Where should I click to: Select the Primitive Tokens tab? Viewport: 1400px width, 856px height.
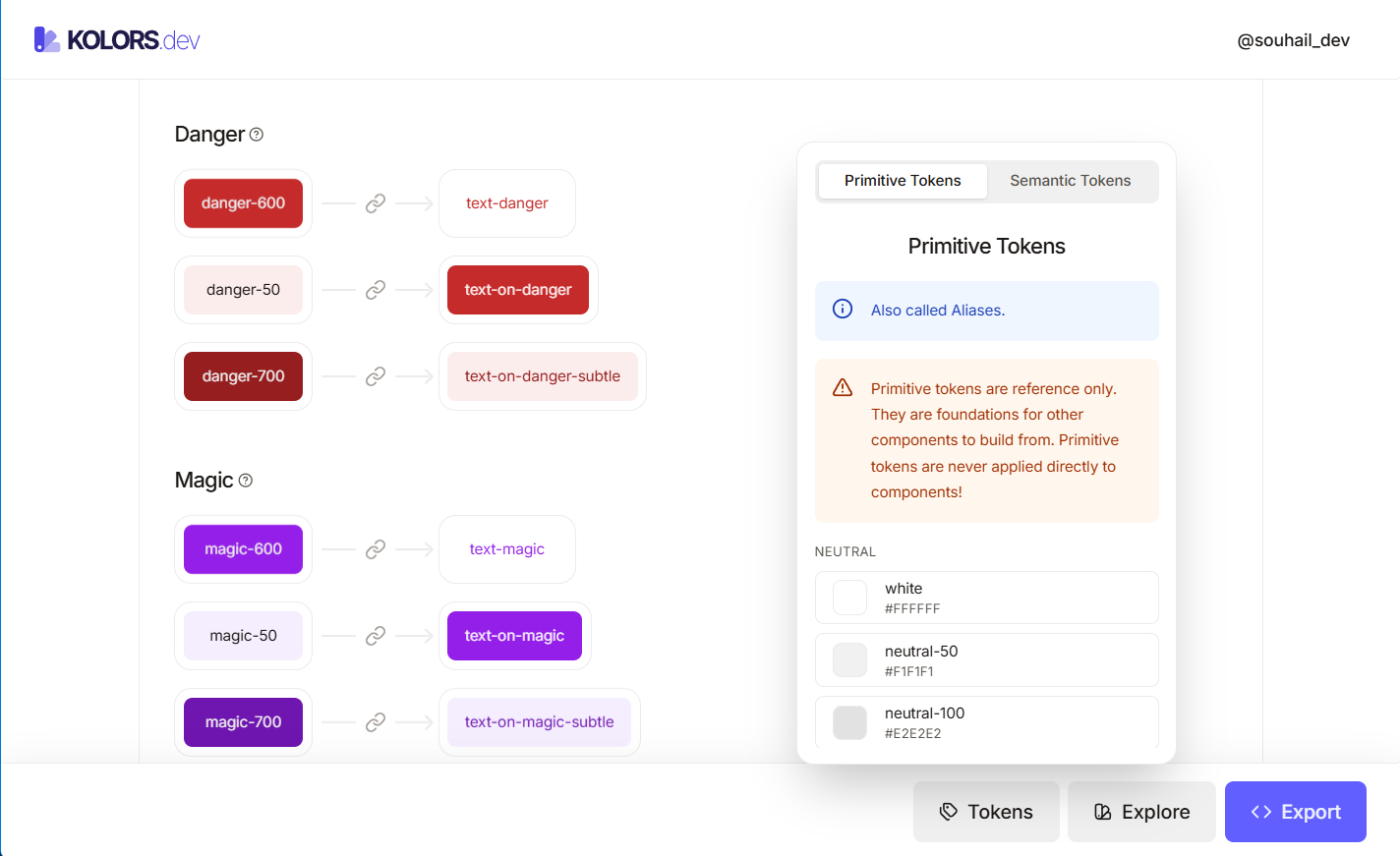(902, 181)
